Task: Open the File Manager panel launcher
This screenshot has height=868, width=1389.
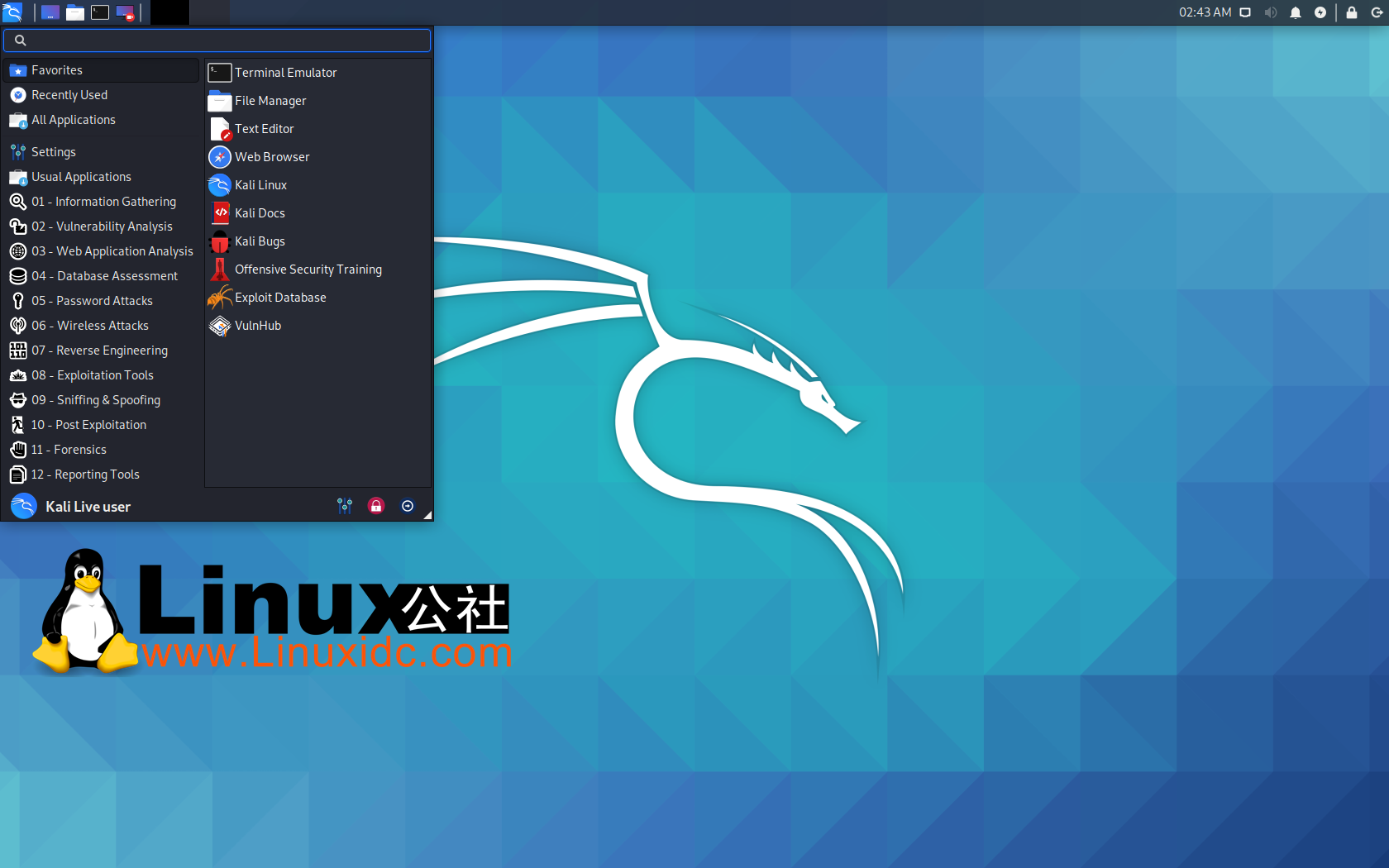Action: coord(75,12)
